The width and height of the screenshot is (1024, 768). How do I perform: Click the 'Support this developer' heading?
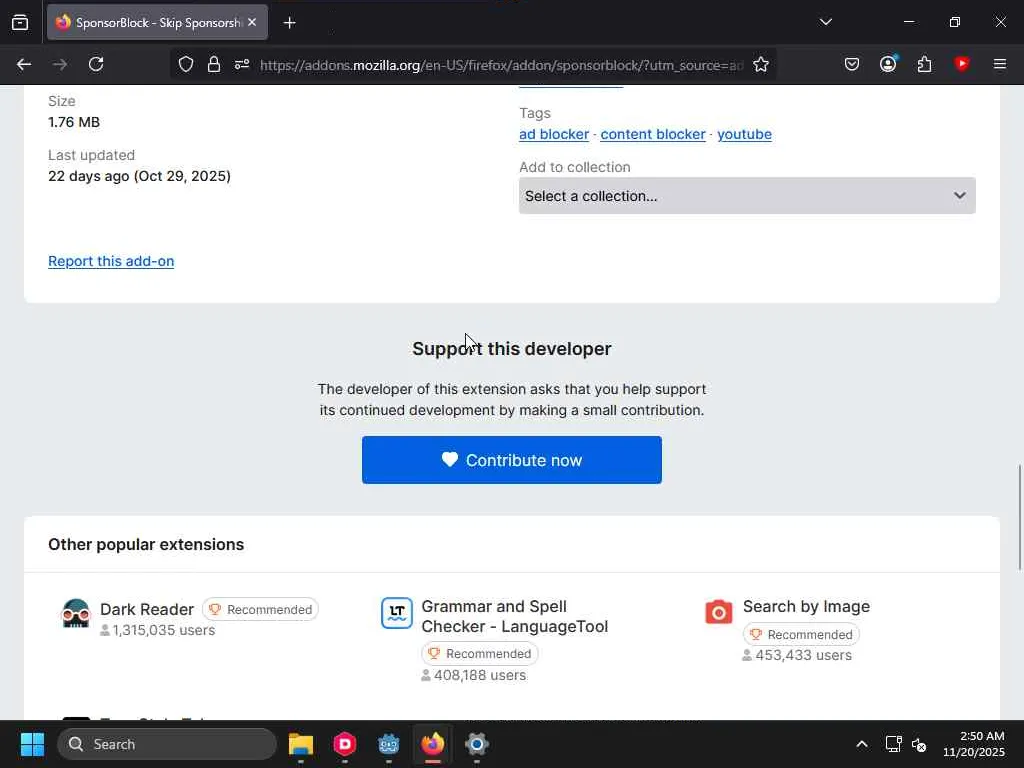click(512, 349)
